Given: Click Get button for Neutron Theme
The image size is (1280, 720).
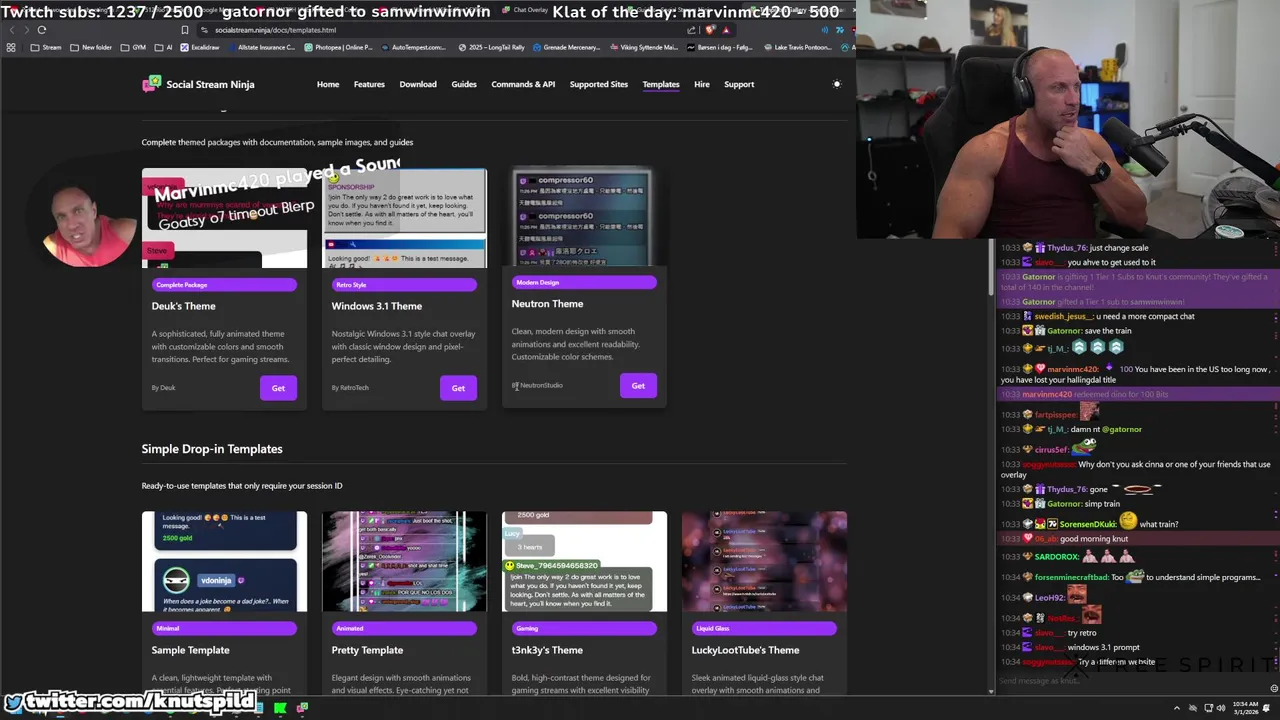Looking at the screenshot, I should 638,385.
